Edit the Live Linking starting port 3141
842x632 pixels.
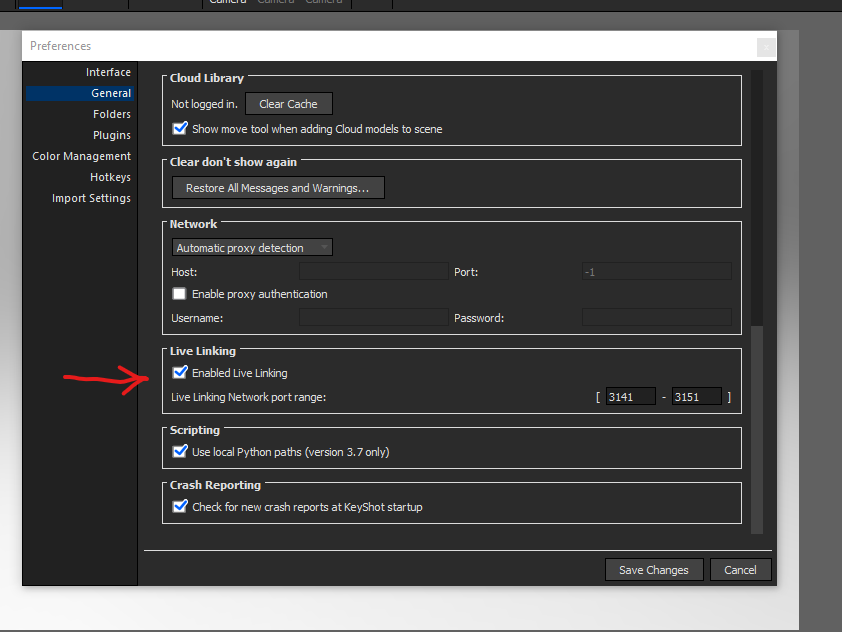pyautogui.click(x=630, y=396)
